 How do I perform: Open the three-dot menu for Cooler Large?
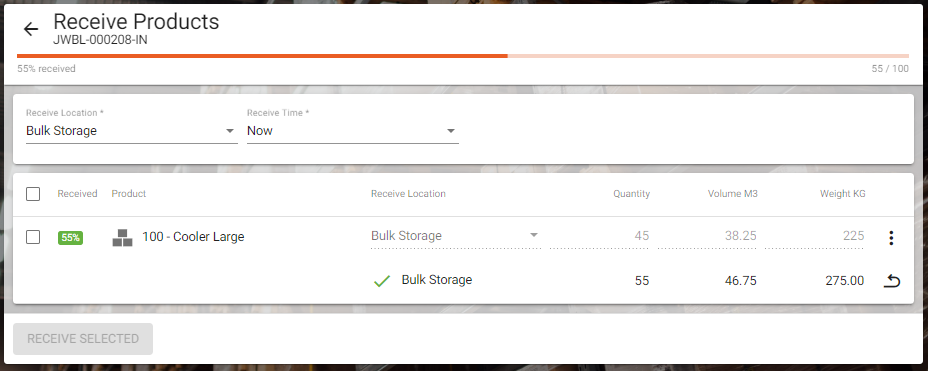click(x=891, y=238)
